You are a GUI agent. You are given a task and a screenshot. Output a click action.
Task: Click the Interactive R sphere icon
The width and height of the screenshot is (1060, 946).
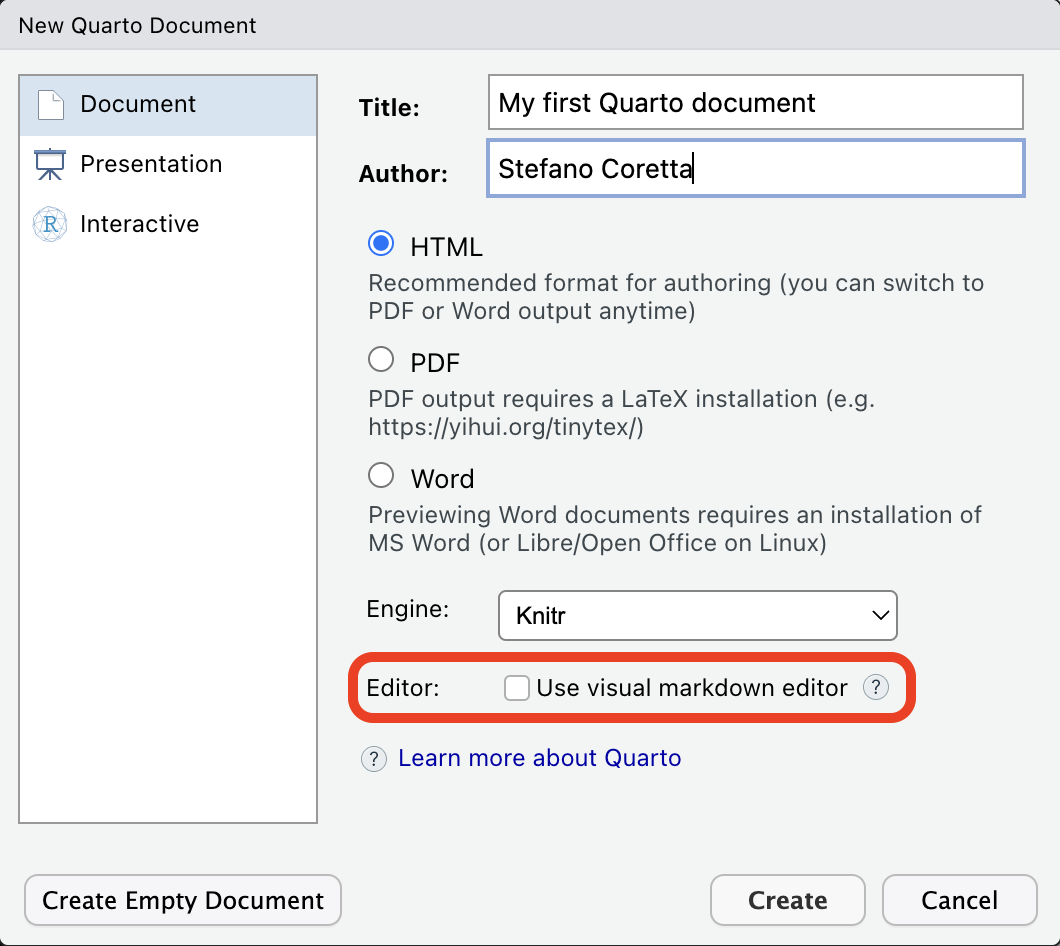pyautogui.click(x=50, y=224)
